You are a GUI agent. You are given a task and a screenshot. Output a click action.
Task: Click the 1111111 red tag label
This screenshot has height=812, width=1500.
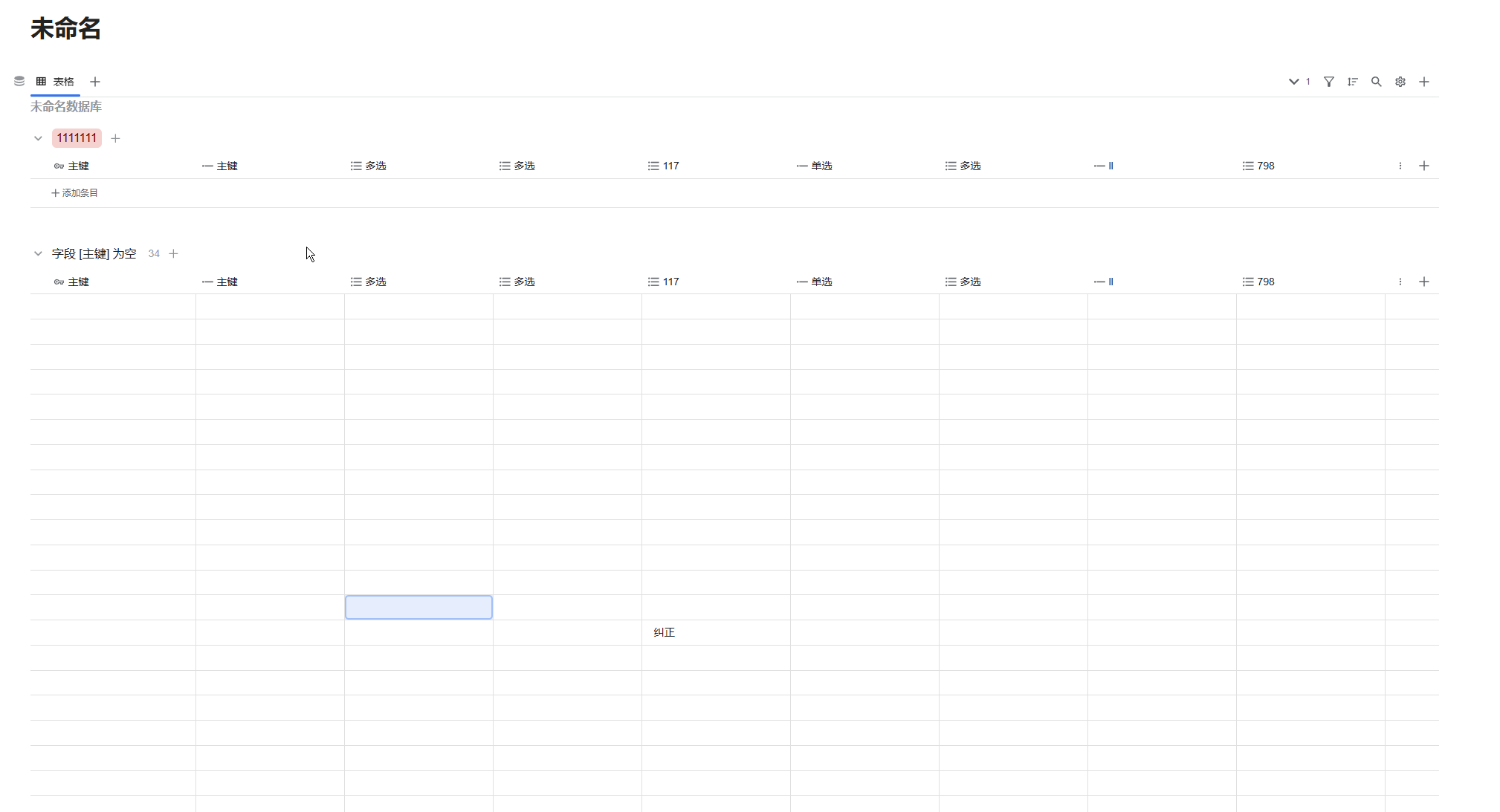(77, 138)
